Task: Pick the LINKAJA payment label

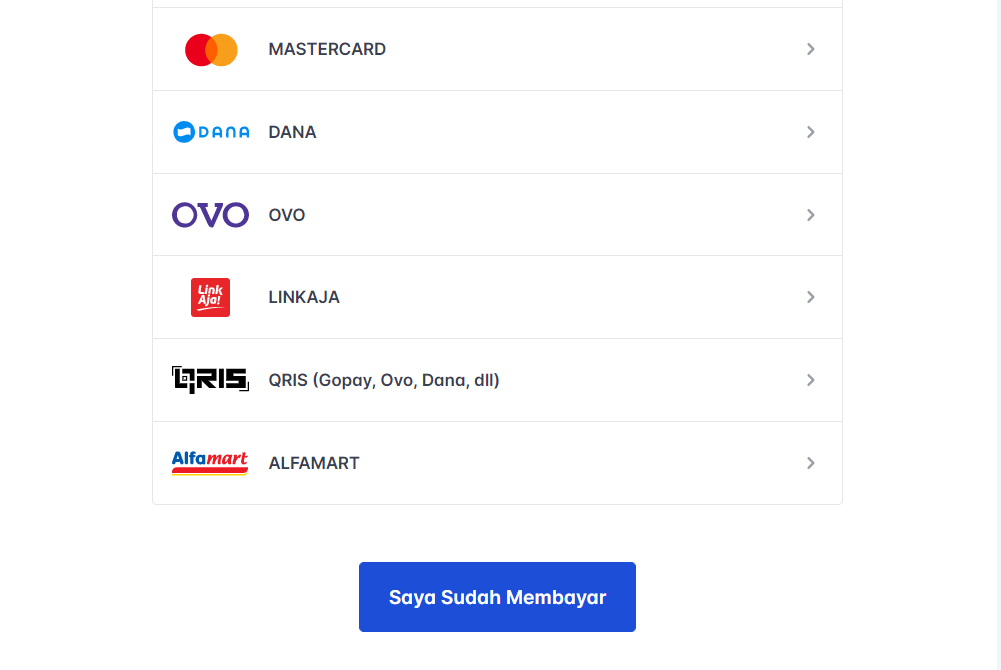Action: 304,297
